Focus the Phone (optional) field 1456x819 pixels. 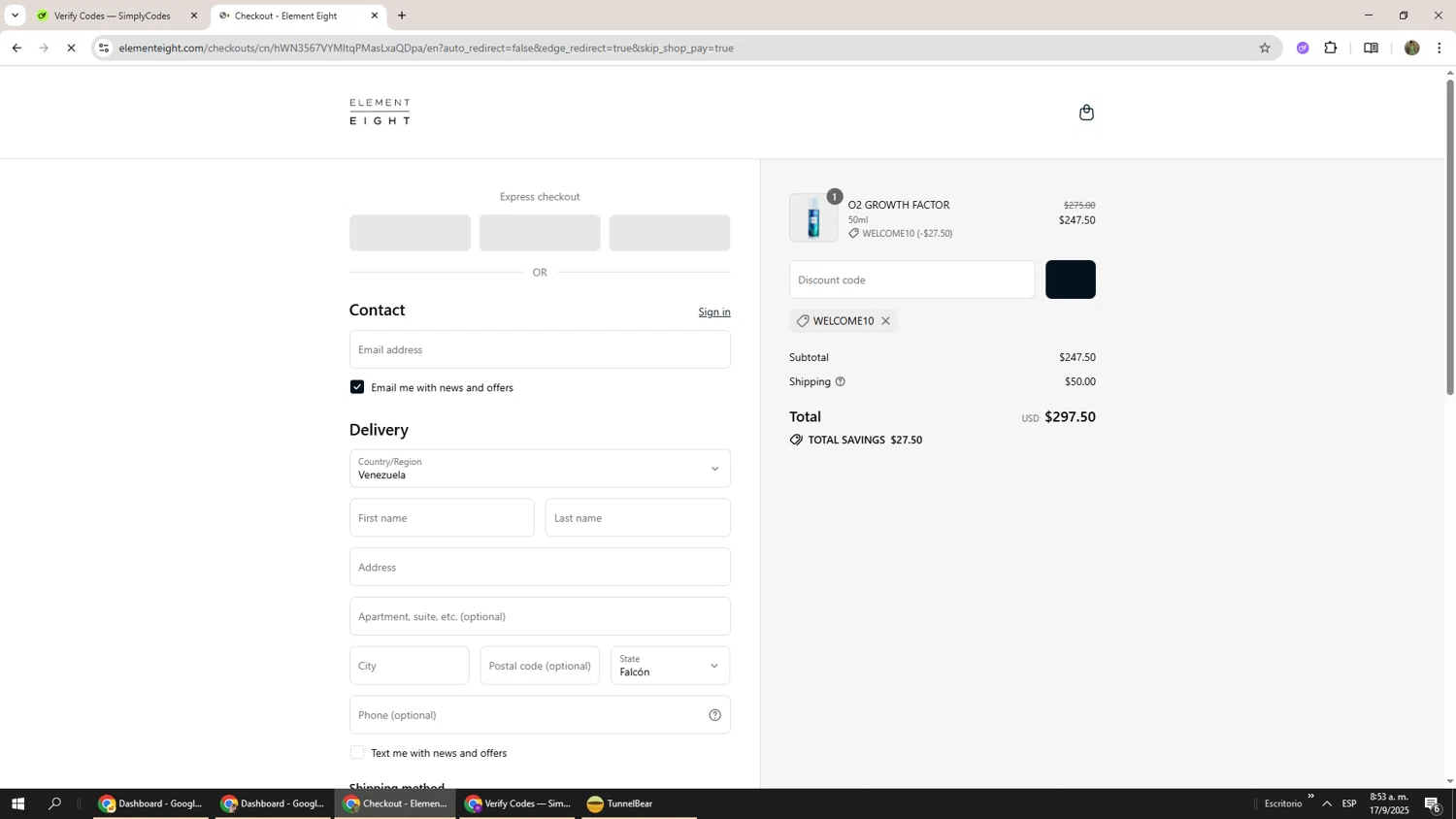[540, 715]
